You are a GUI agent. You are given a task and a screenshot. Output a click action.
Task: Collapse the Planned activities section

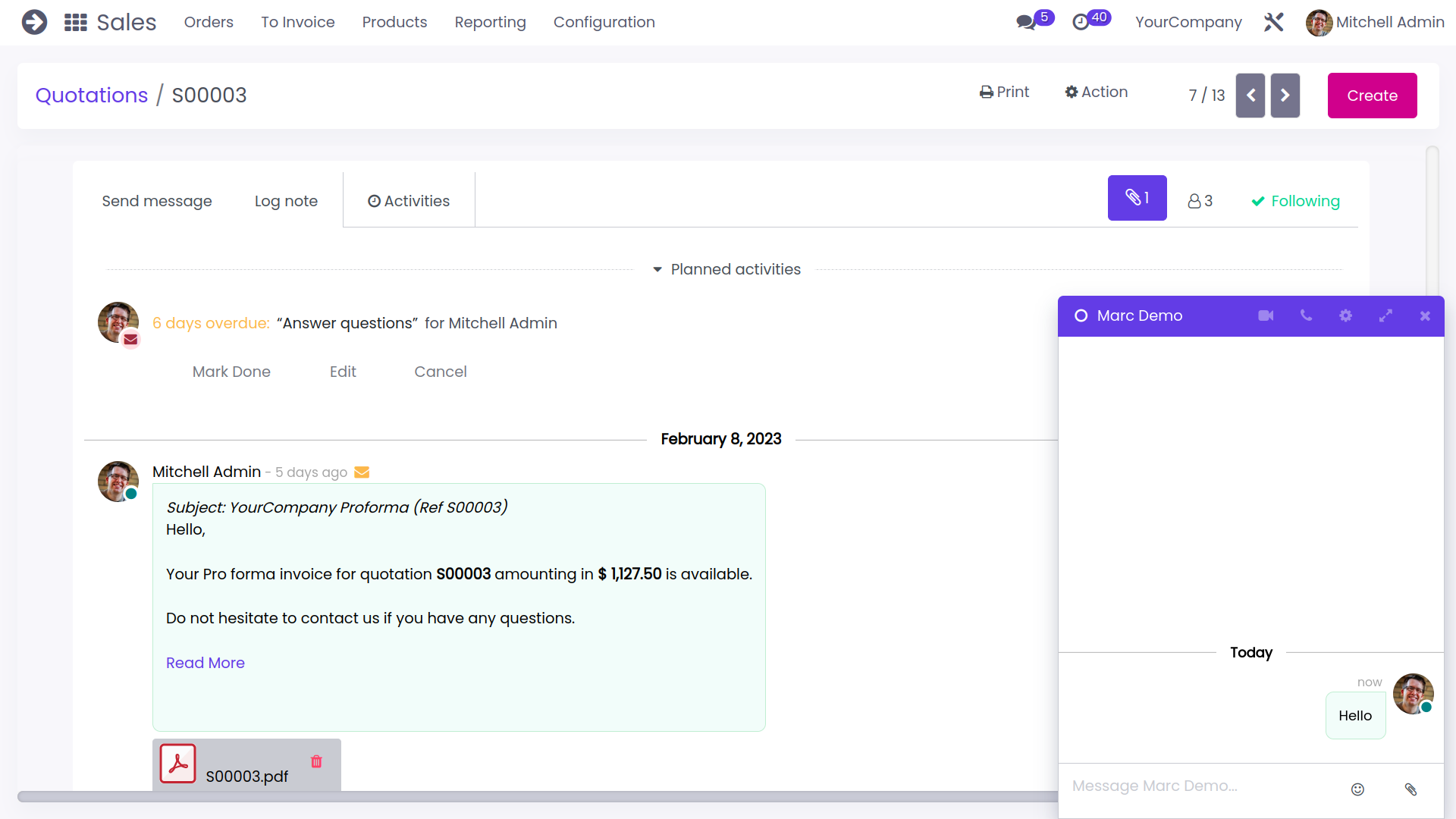pos(726,269)
